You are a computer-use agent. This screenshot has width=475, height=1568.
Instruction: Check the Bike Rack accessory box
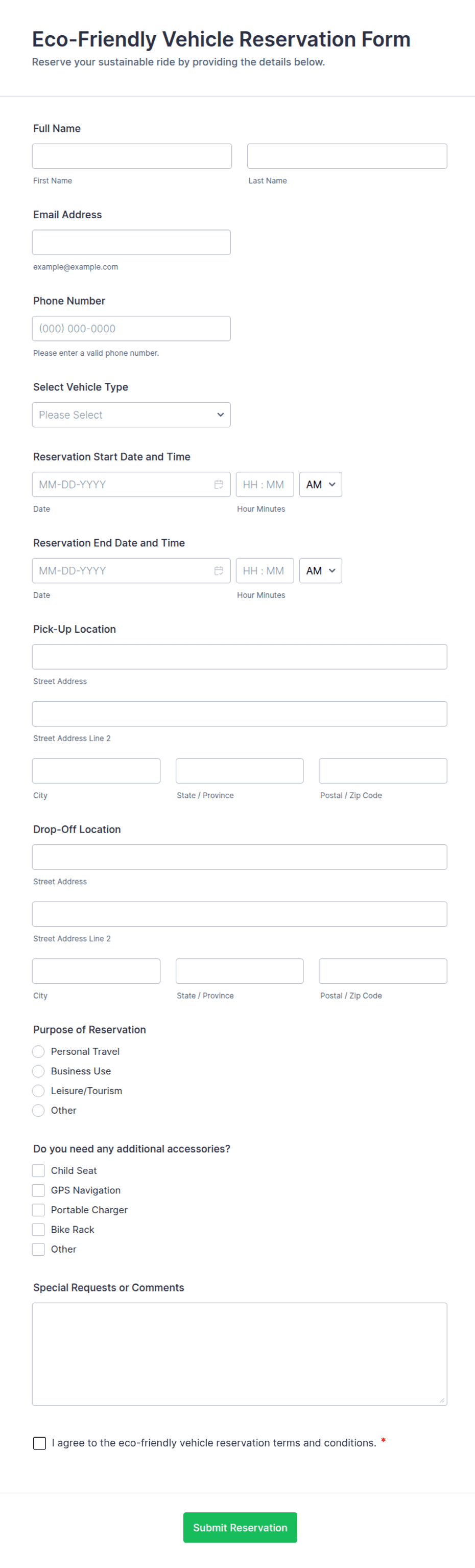pos(38,1230)
